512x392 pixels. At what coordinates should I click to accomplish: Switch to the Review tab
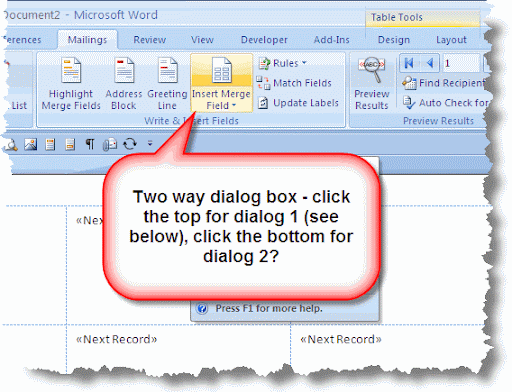pos(149,40)
